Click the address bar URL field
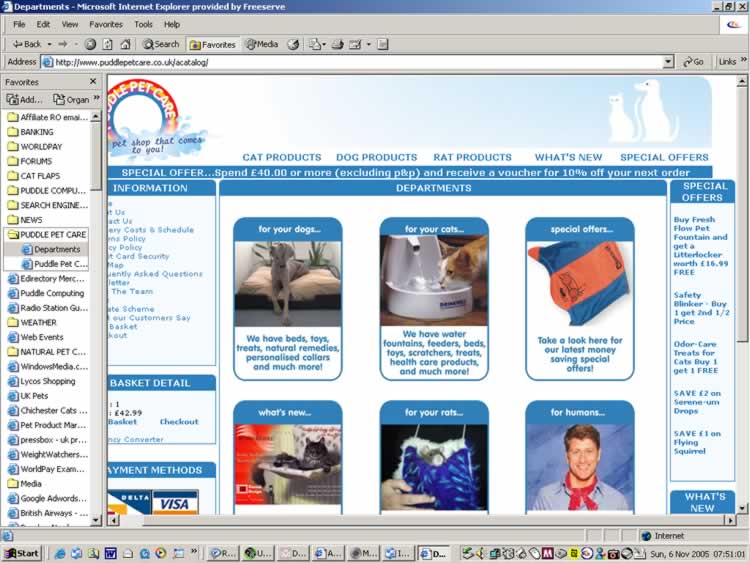Viewport: 750px width, 563px height. 360,62
